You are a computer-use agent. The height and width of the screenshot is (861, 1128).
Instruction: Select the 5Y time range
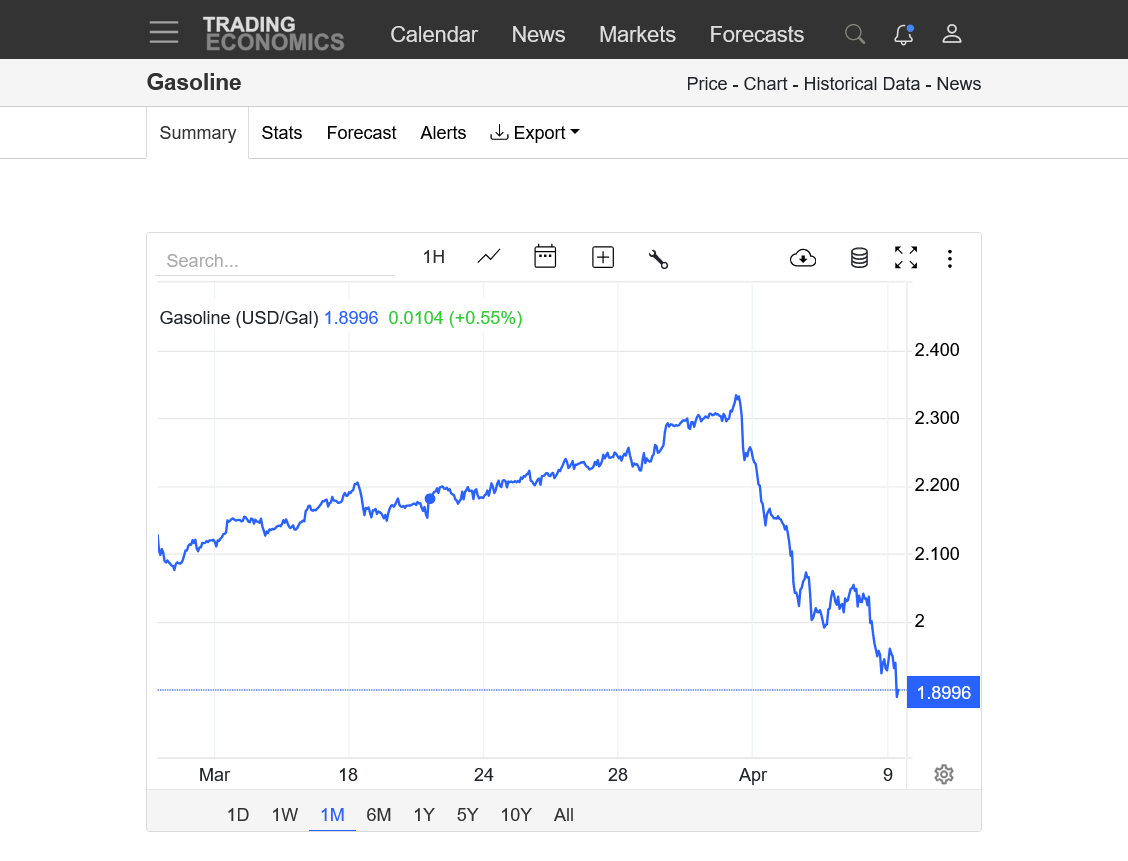[468, 815]
